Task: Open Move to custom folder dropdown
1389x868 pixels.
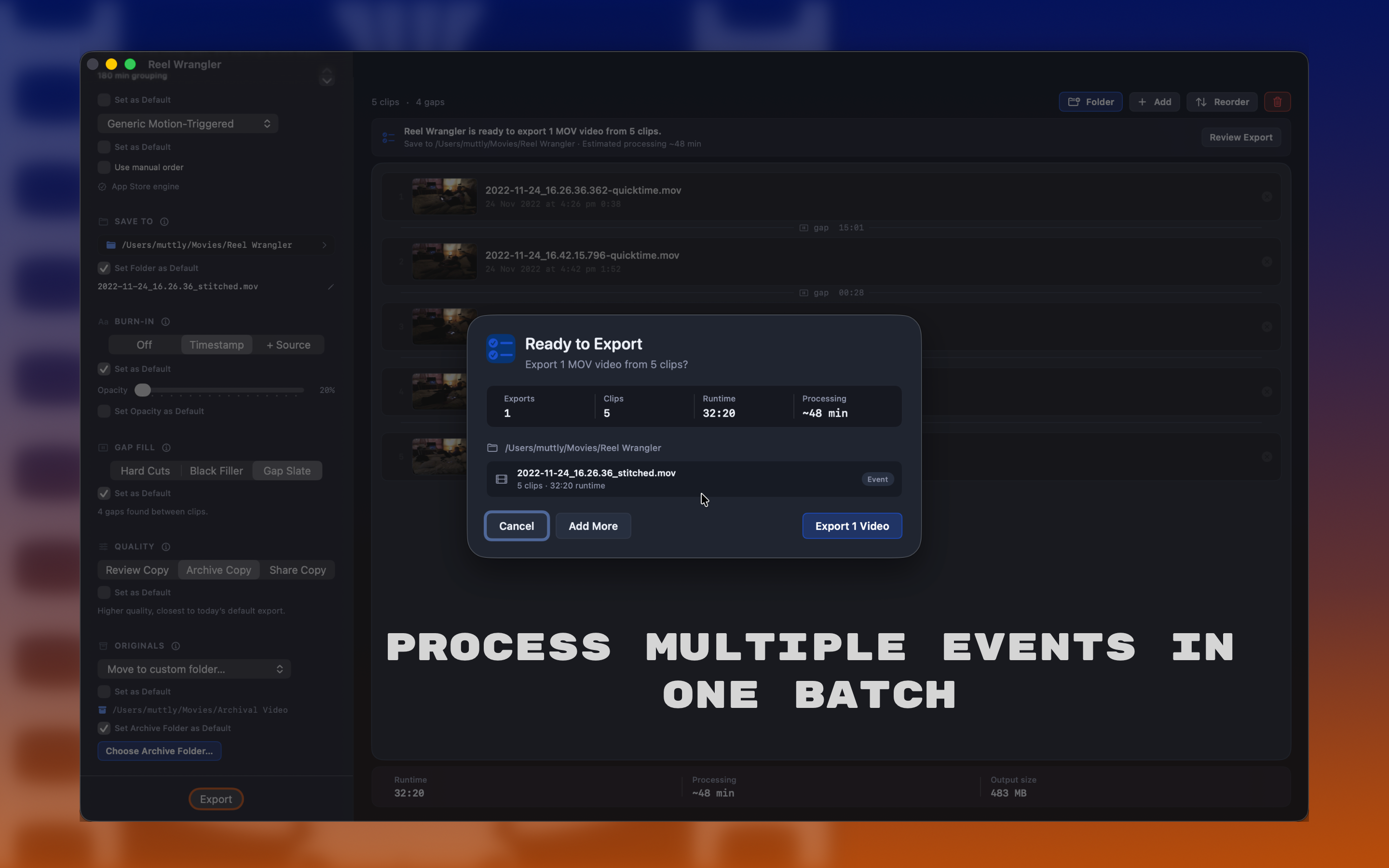Action: (x=194, y=669)
